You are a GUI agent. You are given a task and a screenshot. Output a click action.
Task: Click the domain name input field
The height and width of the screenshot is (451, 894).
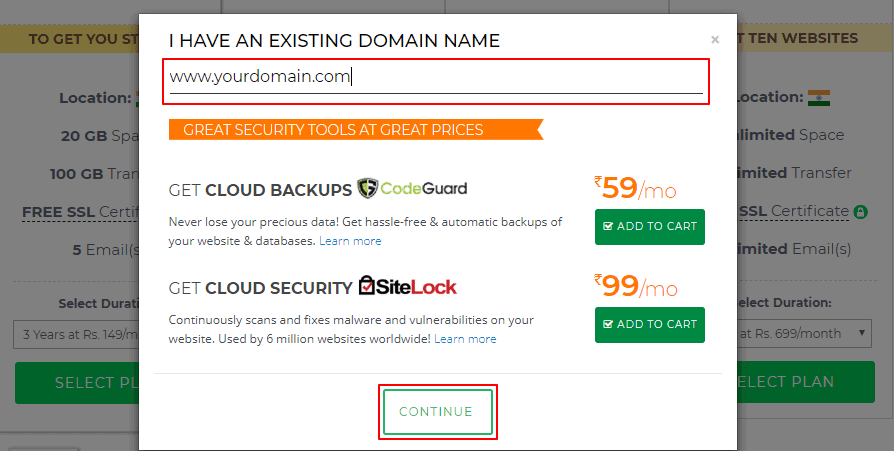click(436, 77)
